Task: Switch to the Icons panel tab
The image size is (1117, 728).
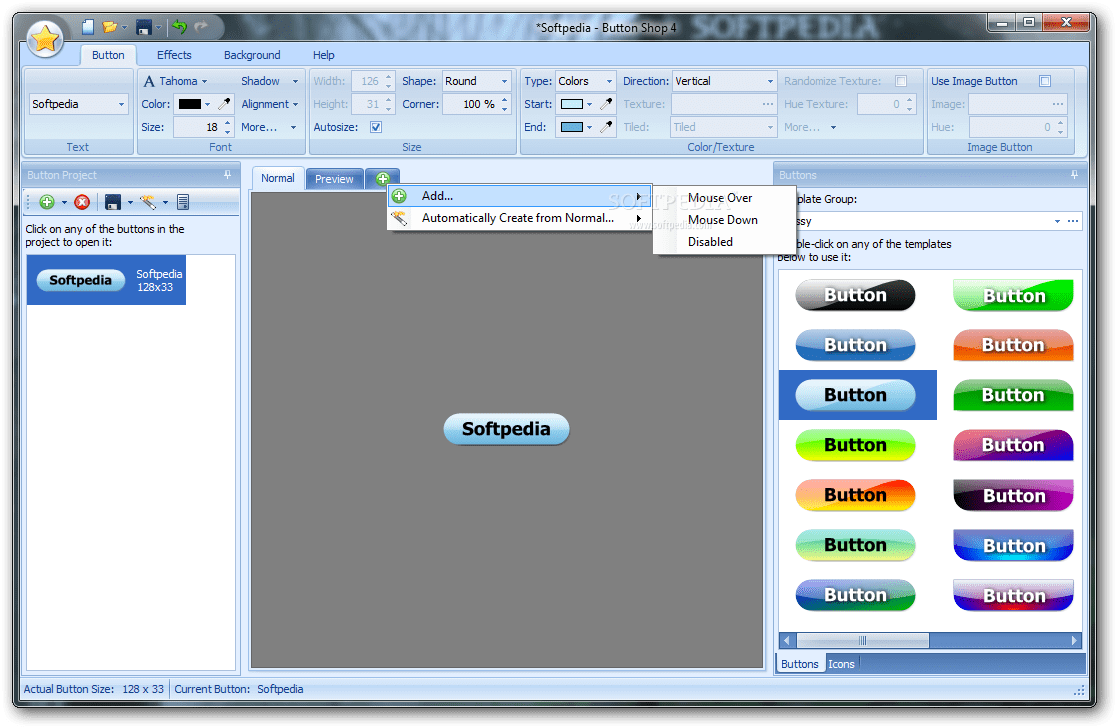Action: tap(841, 664)
